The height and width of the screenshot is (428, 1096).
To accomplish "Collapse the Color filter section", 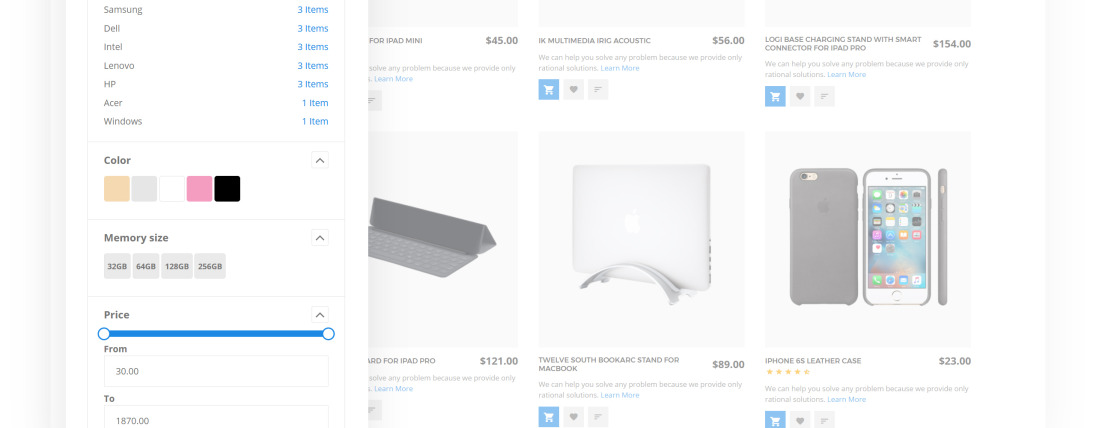I will point(319,161).
